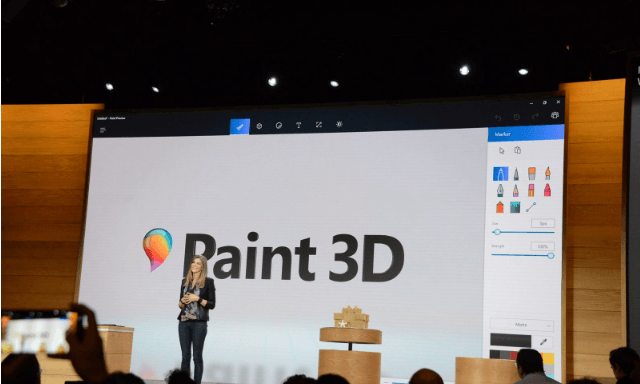Minimize the Paint 3D window
This screenshot has height=384, width=640.
[531, 104]
